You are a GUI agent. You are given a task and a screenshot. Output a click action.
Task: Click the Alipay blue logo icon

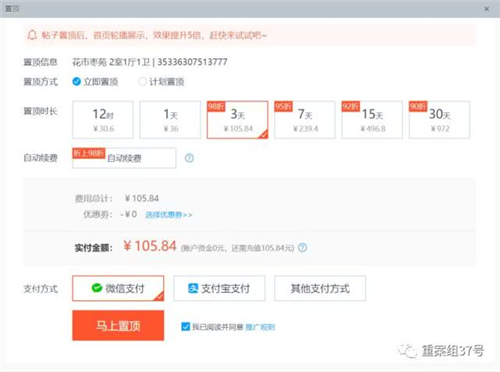click(x=193, y=288)
